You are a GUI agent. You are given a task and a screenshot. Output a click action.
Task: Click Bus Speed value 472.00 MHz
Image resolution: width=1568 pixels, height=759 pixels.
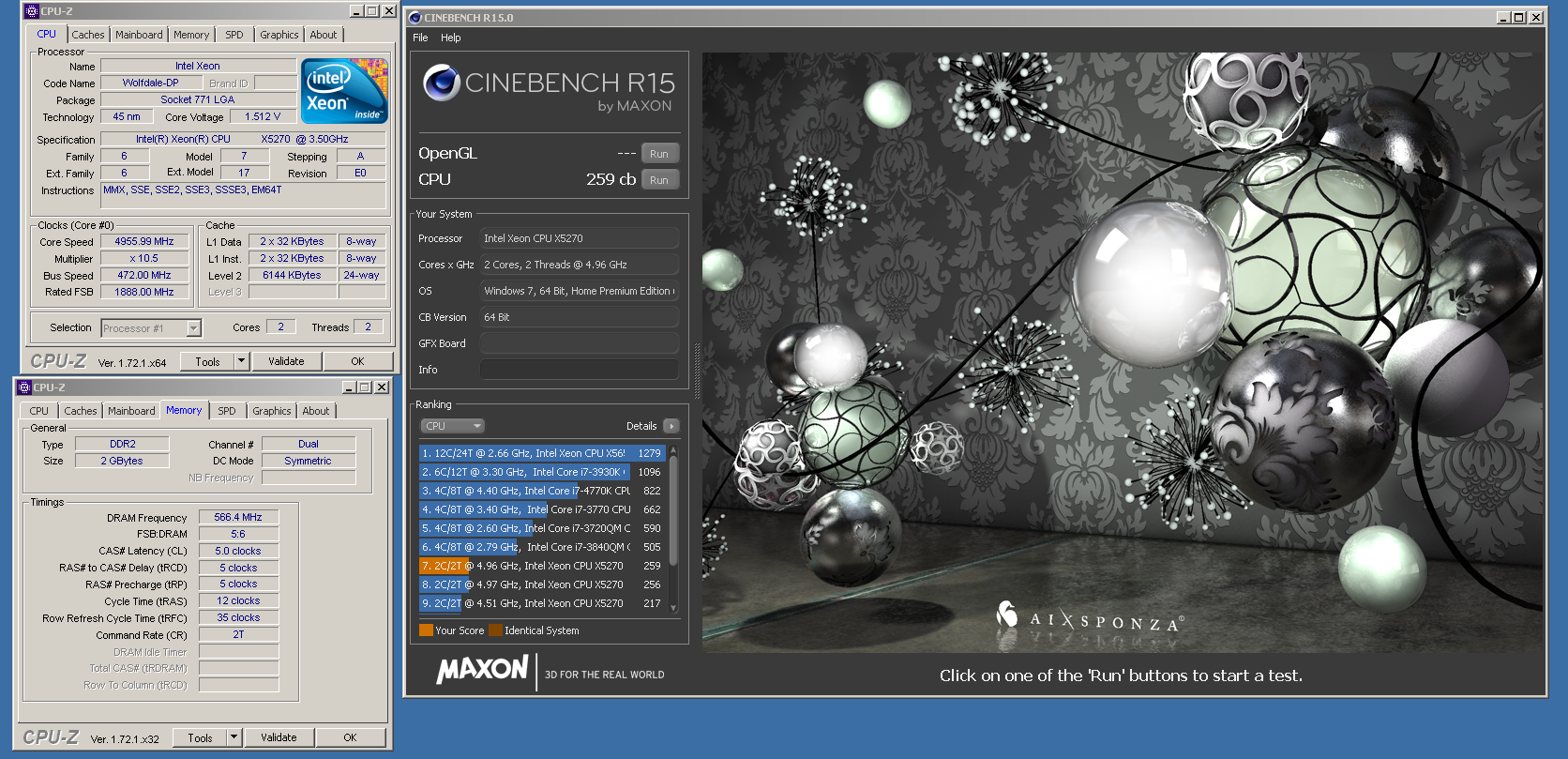pos(144,275)
